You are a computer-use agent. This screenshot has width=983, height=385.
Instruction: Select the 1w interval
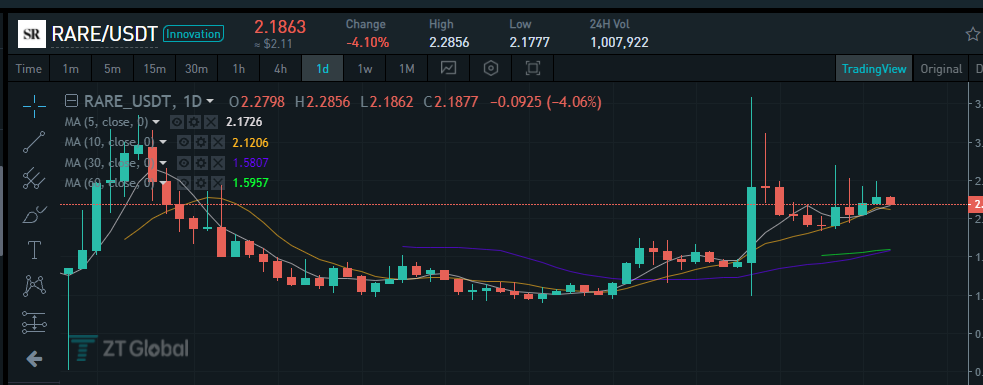(364, 68)
